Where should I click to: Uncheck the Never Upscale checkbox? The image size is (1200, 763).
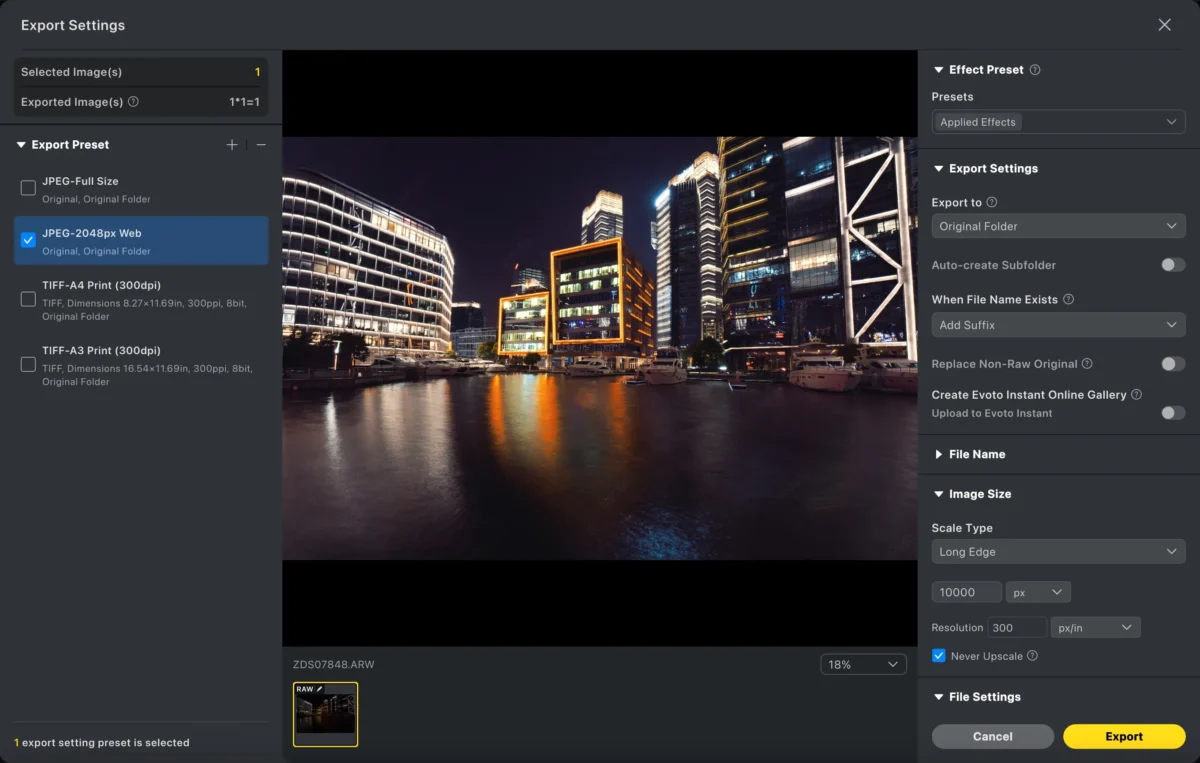[938, 656]
